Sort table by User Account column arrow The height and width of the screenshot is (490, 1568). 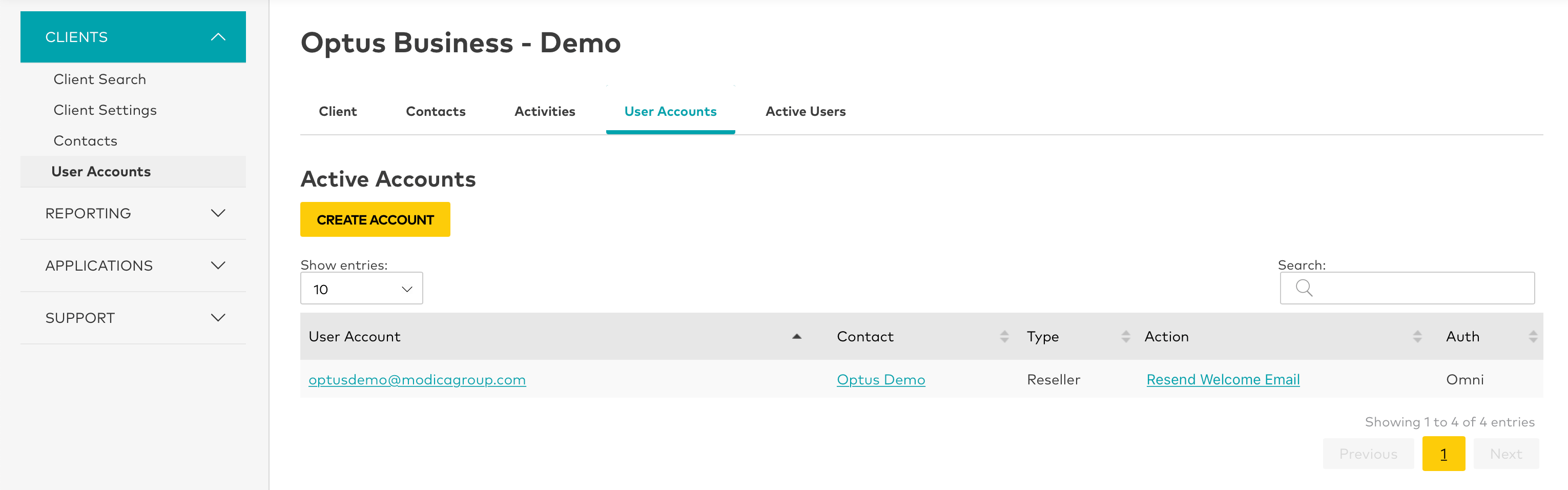coord(796,337)
